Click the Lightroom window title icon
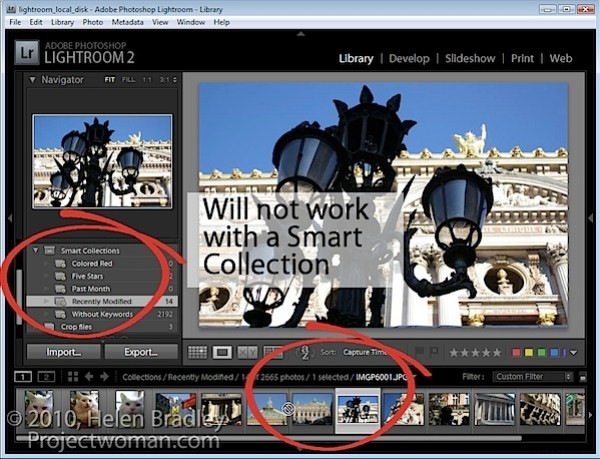The height and width of the screenshot is (459, 600). click(x=11, y=9)
